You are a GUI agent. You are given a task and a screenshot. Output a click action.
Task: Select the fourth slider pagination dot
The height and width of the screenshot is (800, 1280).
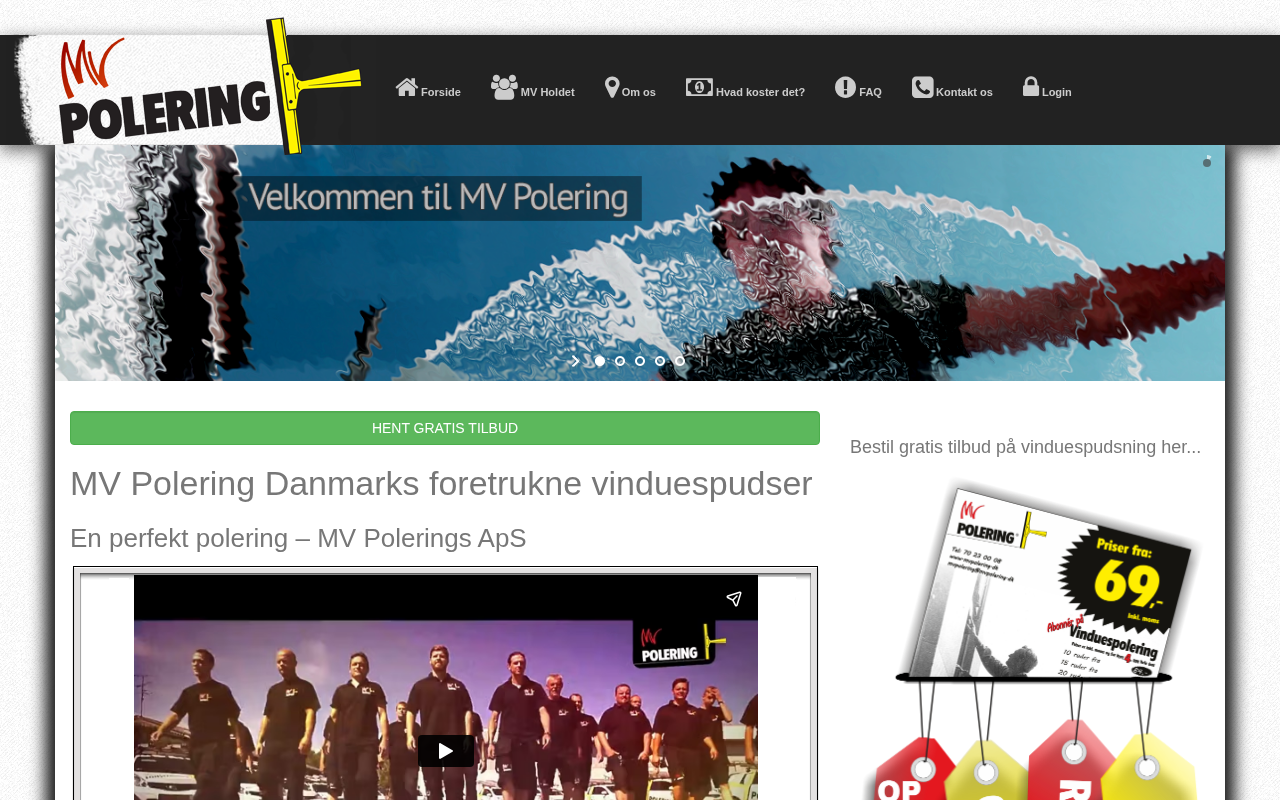pyautogui.click(x=660, y=361)
